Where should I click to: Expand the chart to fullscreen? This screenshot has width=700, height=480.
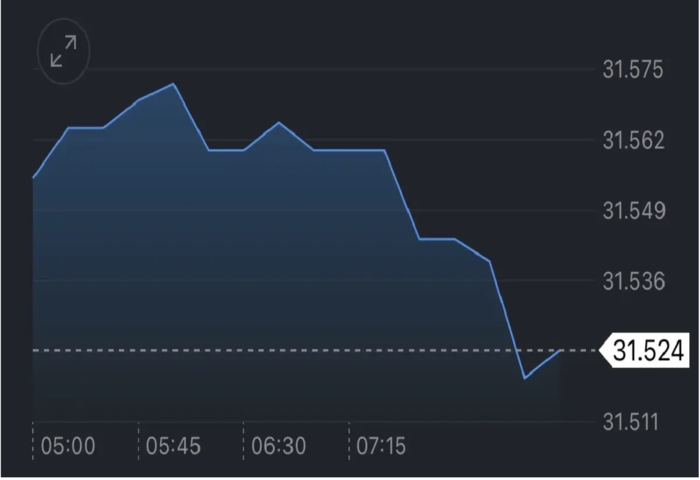click(63, 52)
